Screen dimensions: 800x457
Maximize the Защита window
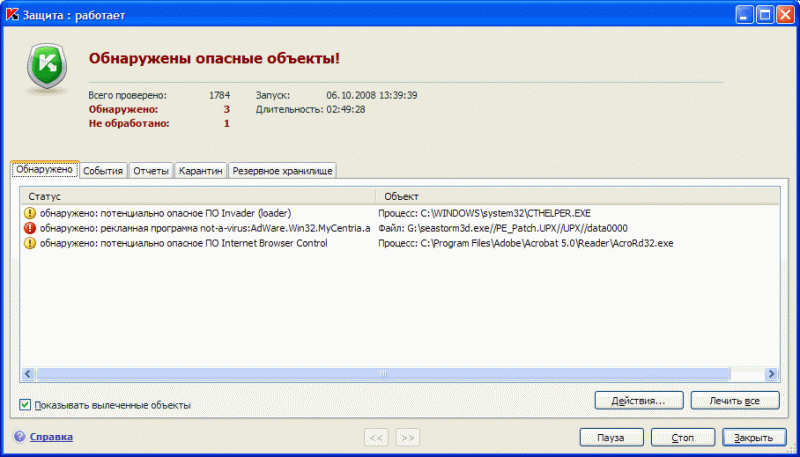pos(765,15)
